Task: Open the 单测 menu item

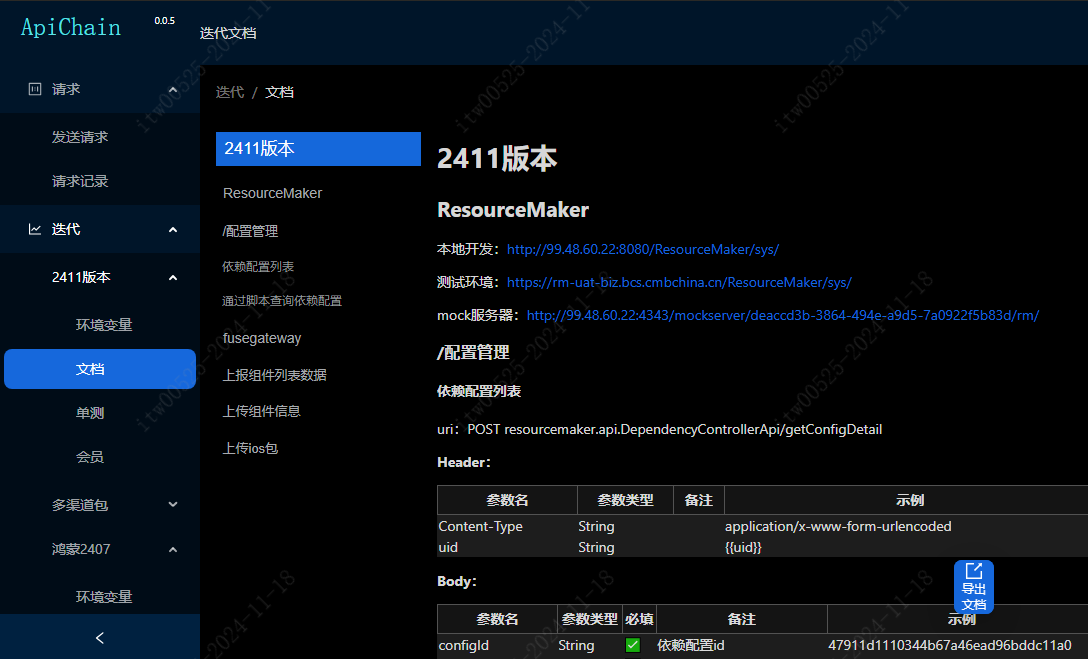Action: (x=90, y=412)
